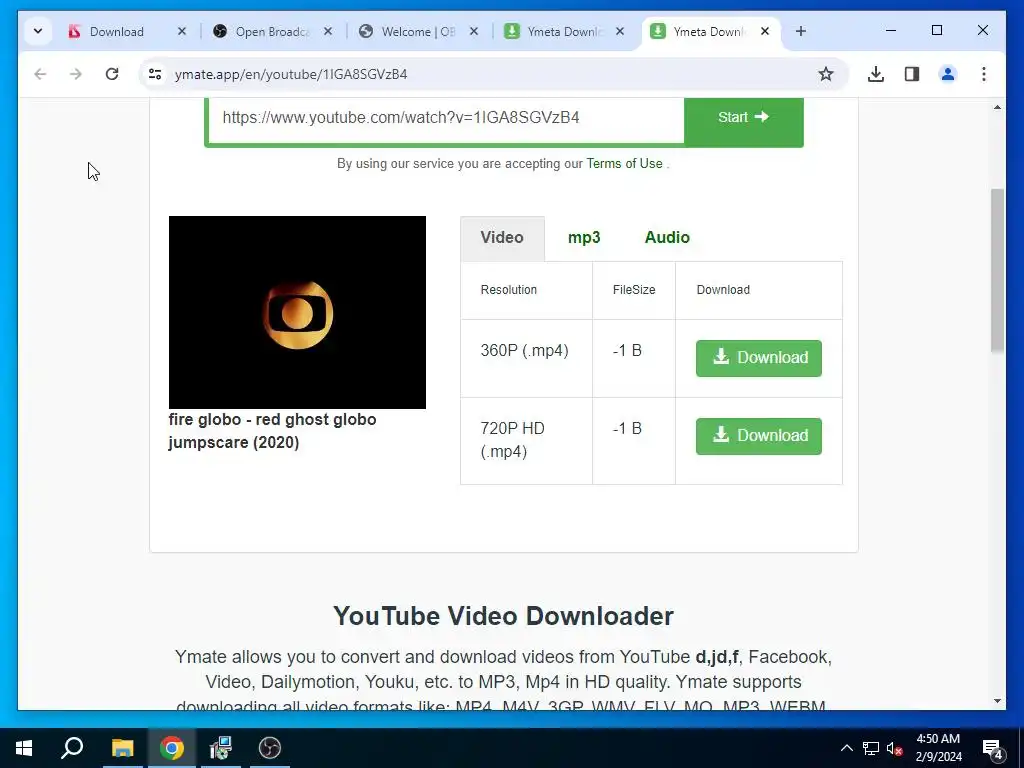Select the Video tab
Screen dimensions: 1024x768
pos(502,238)
